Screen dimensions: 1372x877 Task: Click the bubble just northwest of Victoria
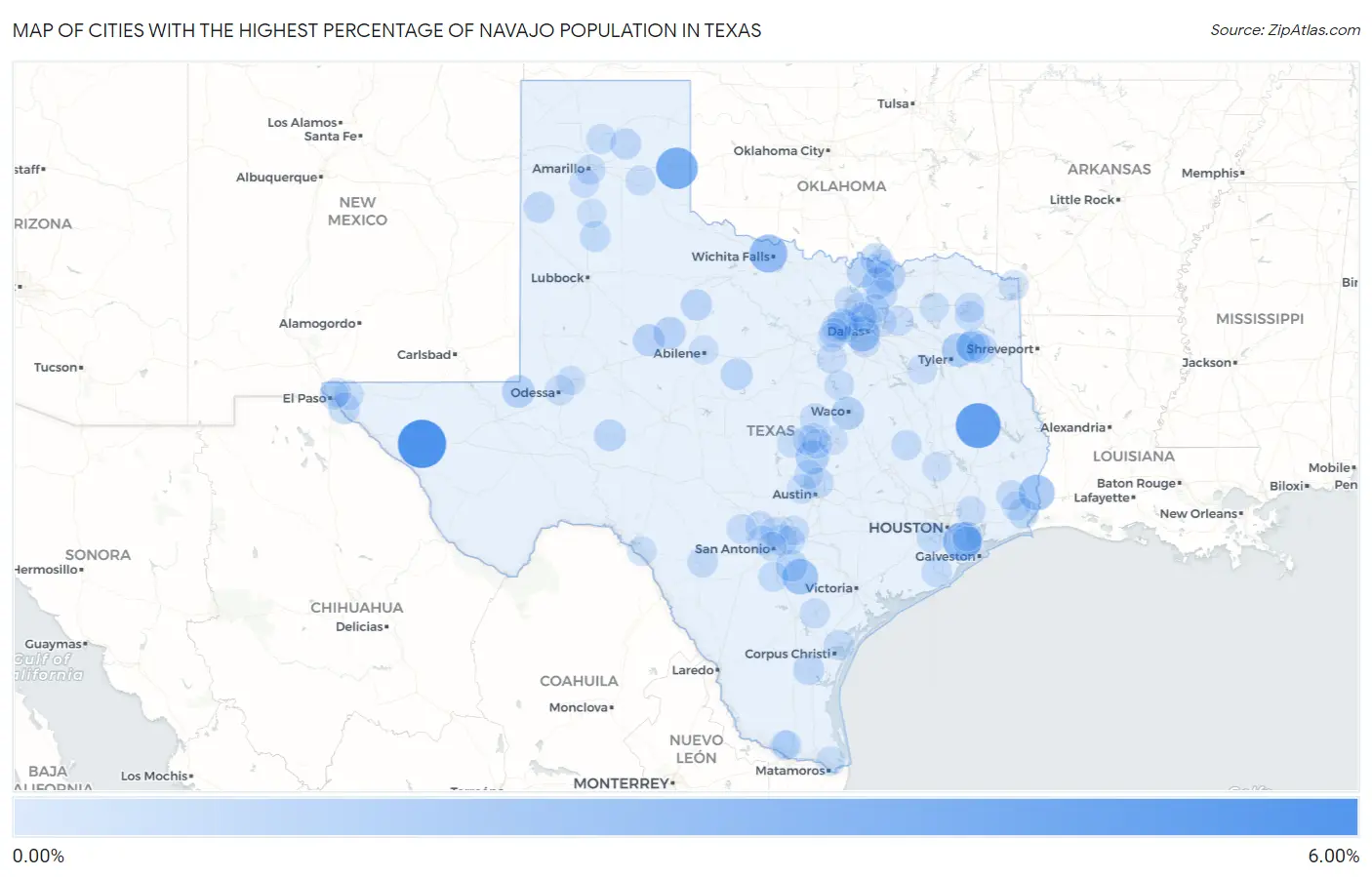pyautogui.click(x=799, y=575)
